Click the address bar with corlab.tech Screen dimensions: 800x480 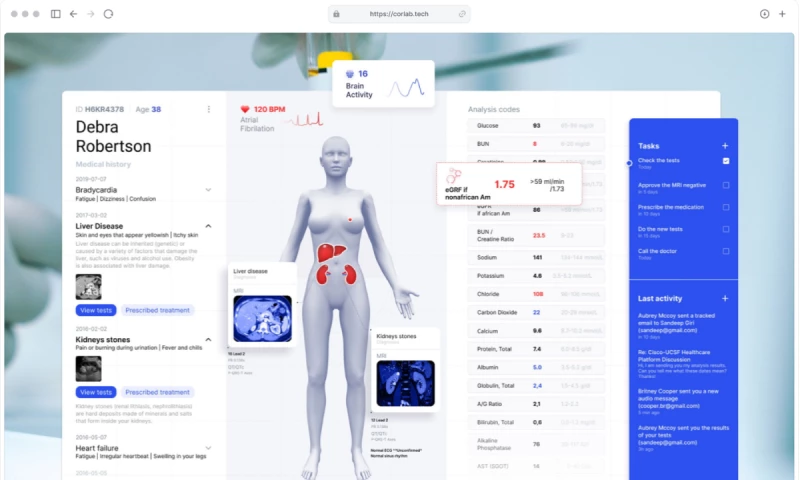399,14
